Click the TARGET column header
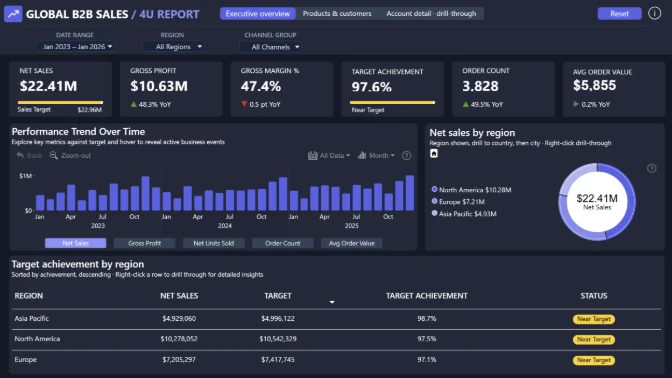This screenshot has width=672, height=378. pyautogui.click(x=278, y=296)
